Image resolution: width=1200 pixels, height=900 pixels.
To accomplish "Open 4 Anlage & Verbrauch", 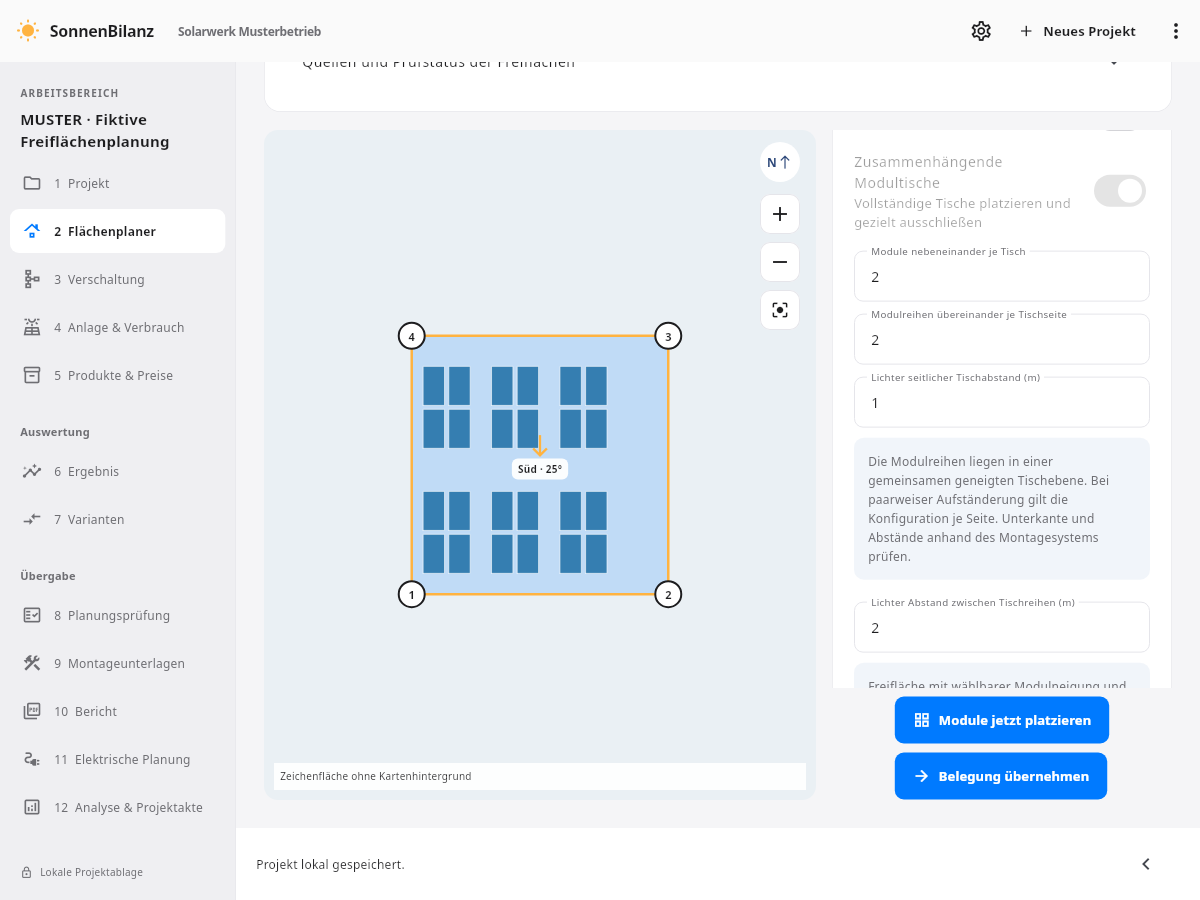I will coord(117,327).
